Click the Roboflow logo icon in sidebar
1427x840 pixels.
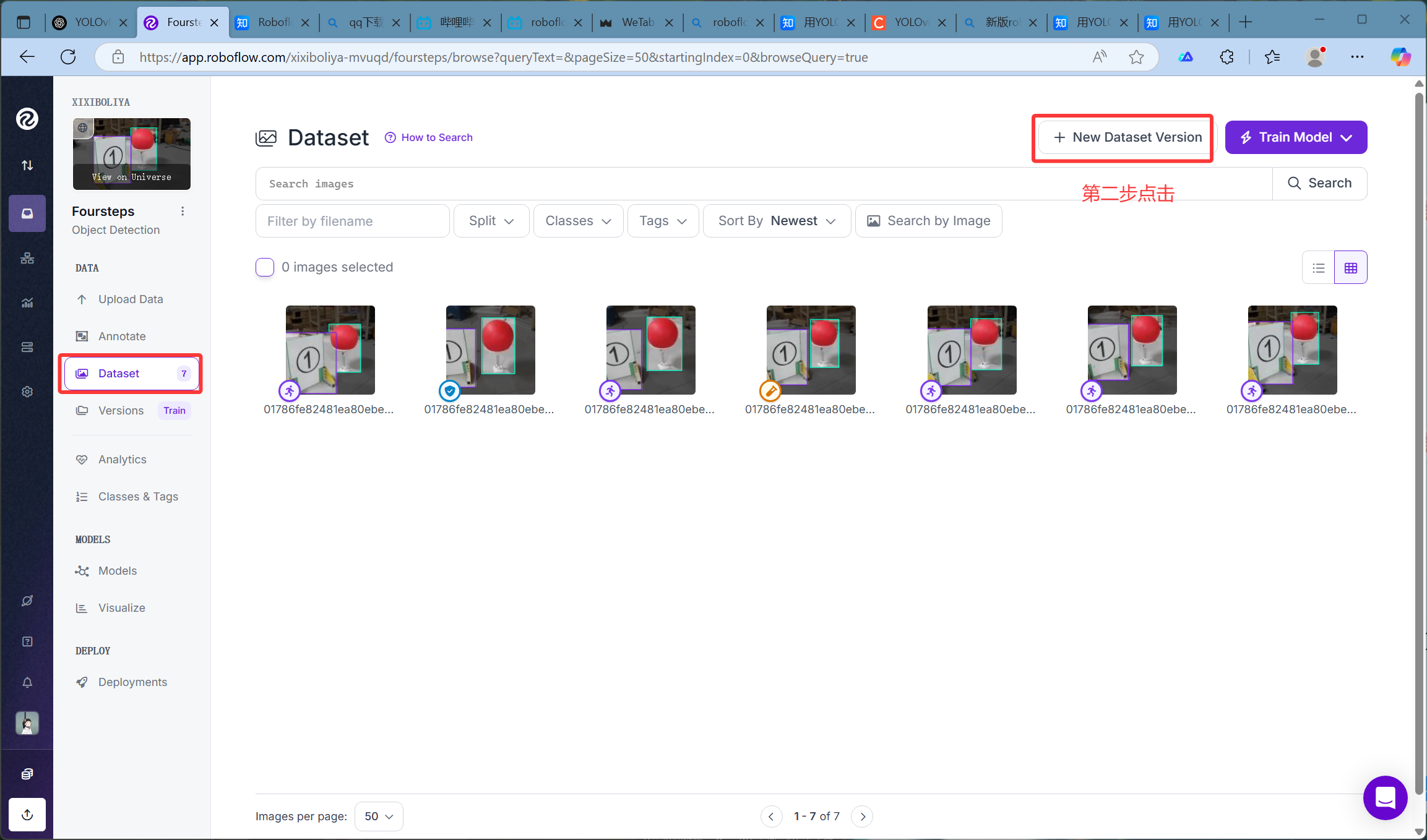point(27,119)
